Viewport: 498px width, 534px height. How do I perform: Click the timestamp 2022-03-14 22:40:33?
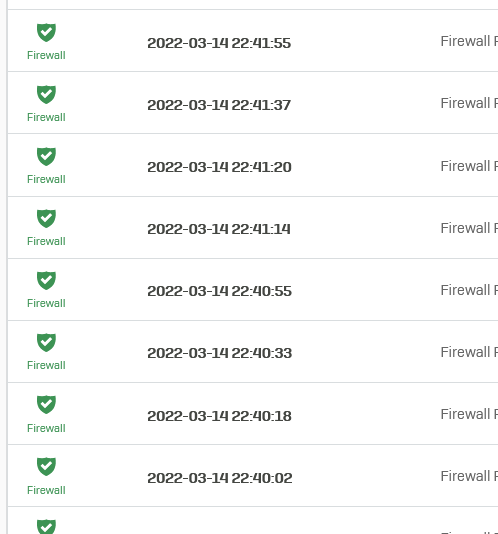point(220,353)
